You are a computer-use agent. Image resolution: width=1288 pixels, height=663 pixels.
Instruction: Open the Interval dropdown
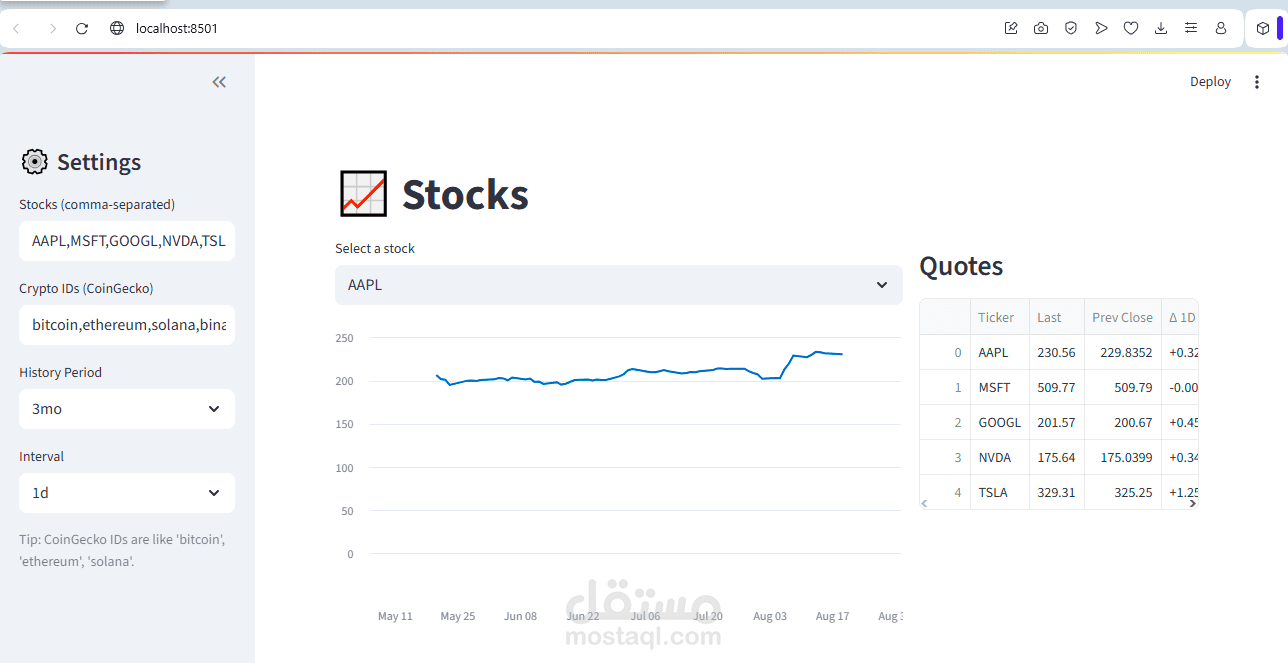[127, 493]
